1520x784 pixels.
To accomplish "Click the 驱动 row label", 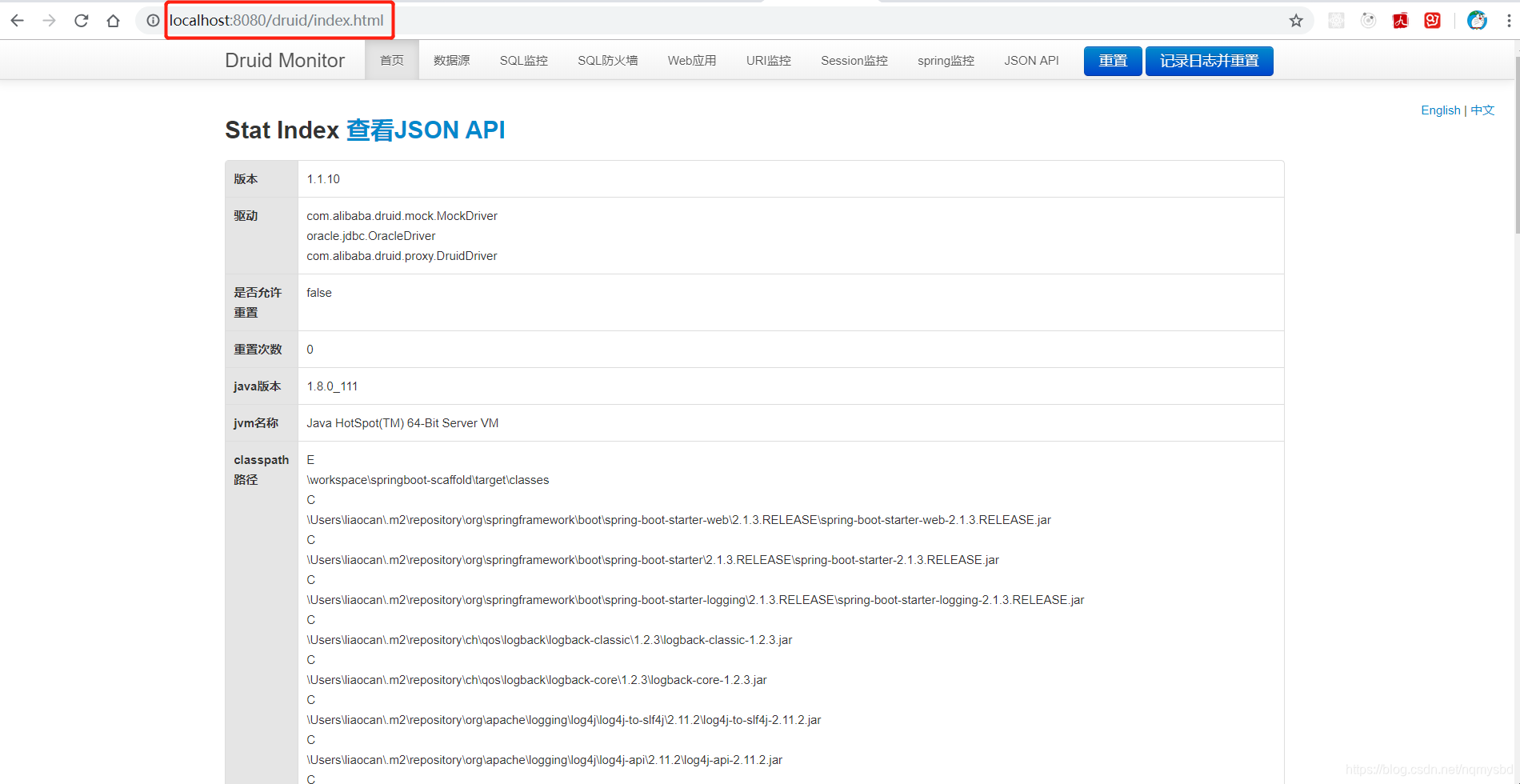I will tap(246, 216).
